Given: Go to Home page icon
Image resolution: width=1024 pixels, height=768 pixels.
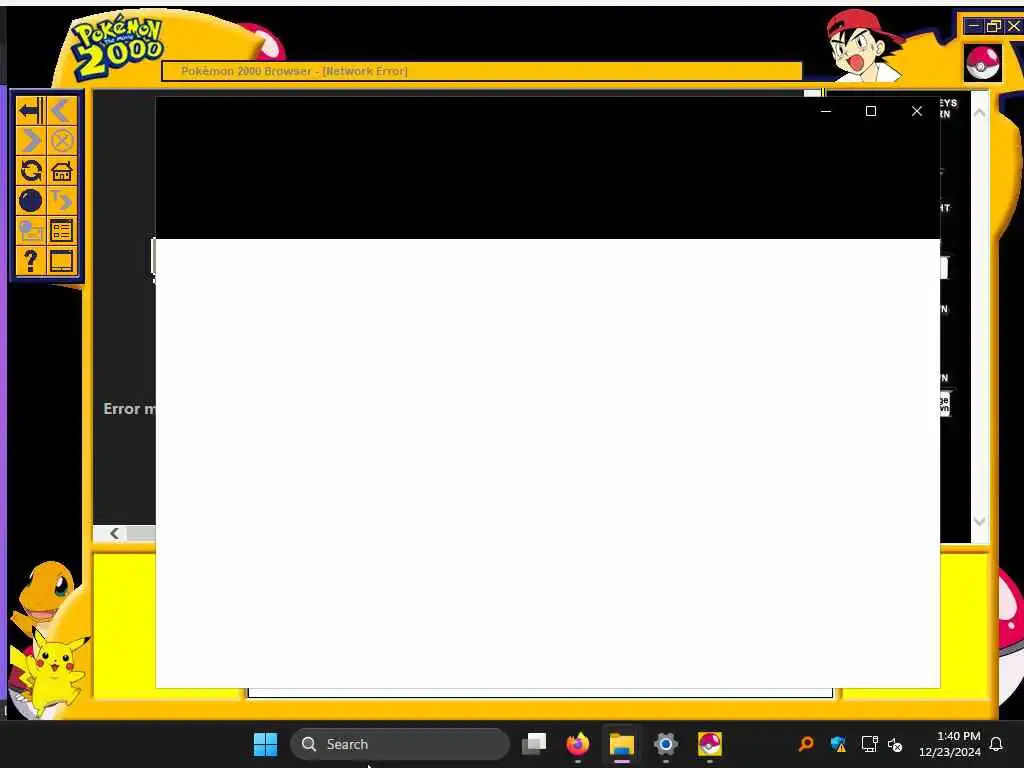Looking at the screenshot, I should click(x=61, y=171).
